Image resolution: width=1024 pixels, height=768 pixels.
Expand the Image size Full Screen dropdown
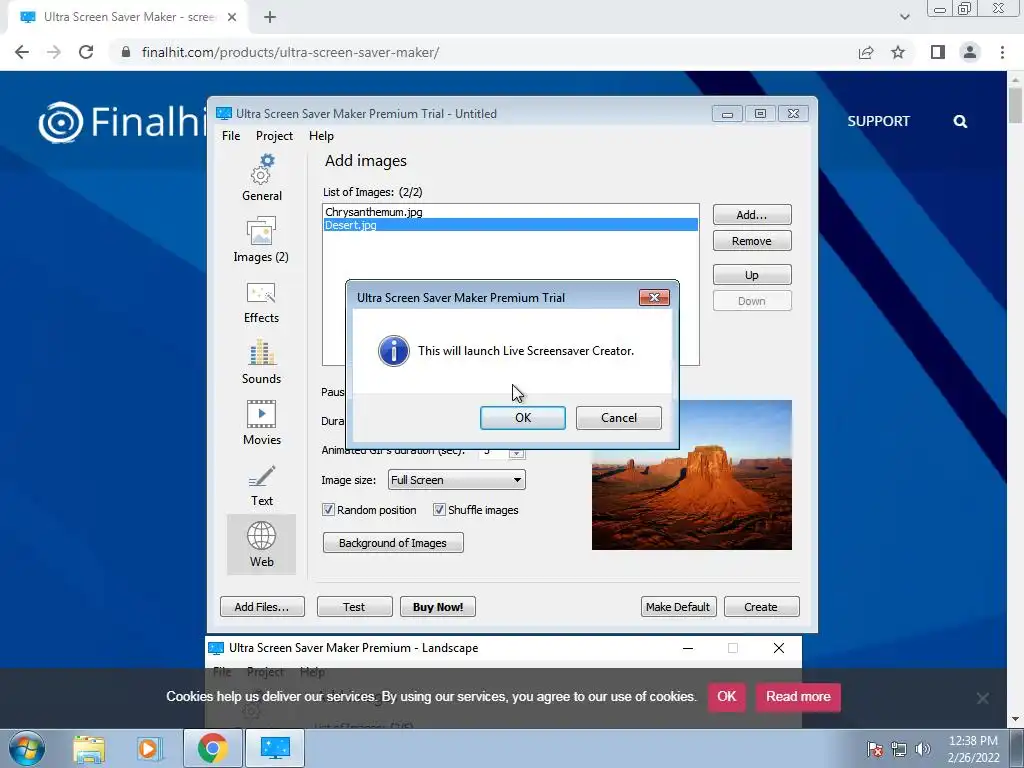(457, 480)
